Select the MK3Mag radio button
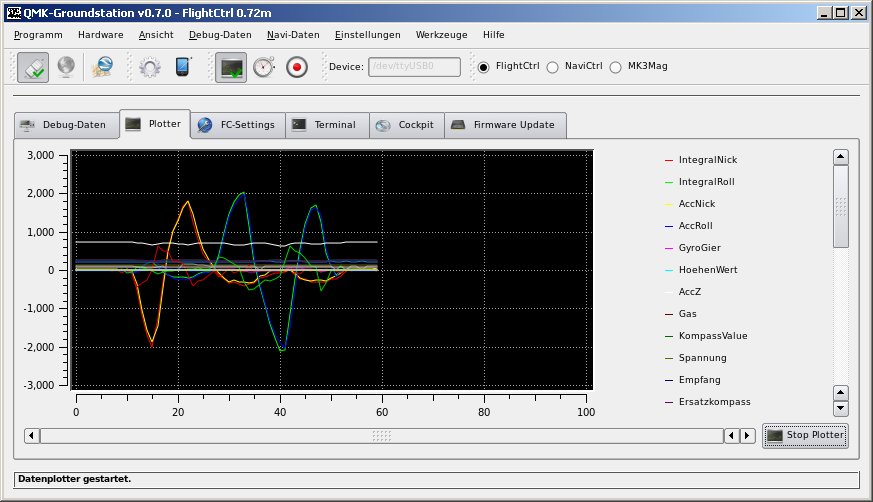 [615, 67]
